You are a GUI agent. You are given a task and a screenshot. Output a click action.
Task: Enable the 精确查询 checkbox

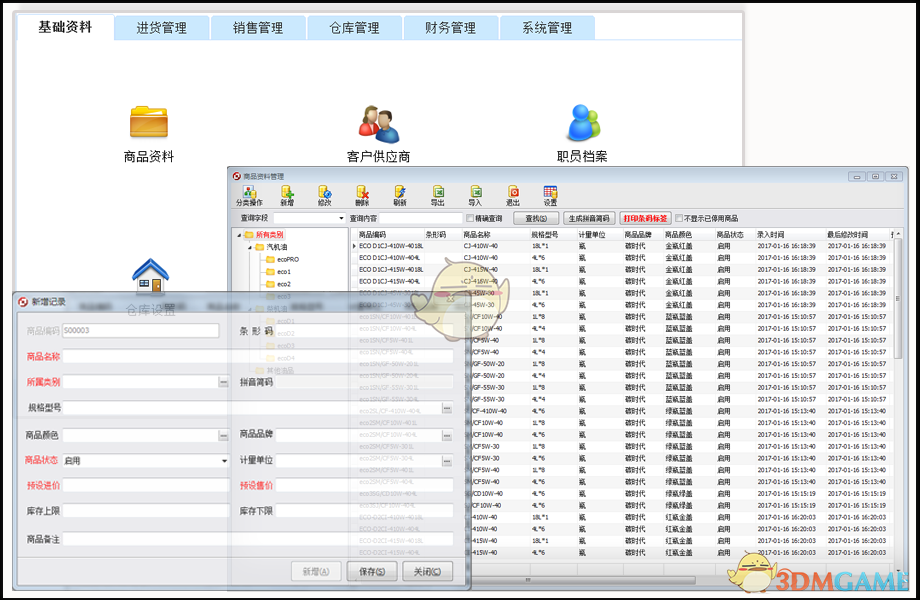(469, 218)
